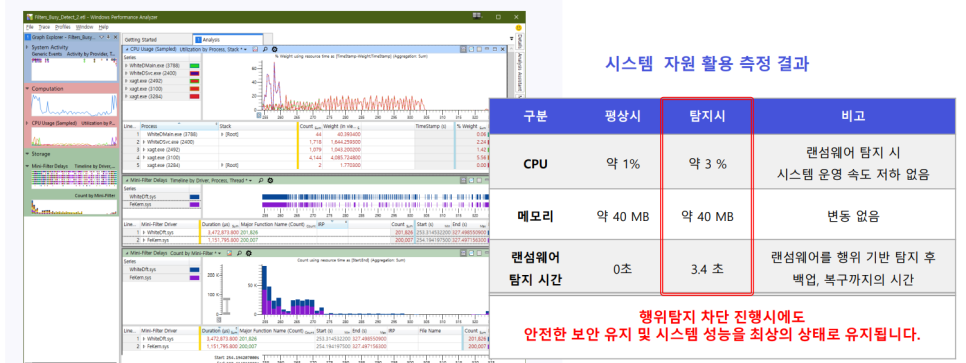The width and height of the screenshot is (966, 363).
Task: Expand System Activity in Graph Explorer
Action: tap(27, 47)
